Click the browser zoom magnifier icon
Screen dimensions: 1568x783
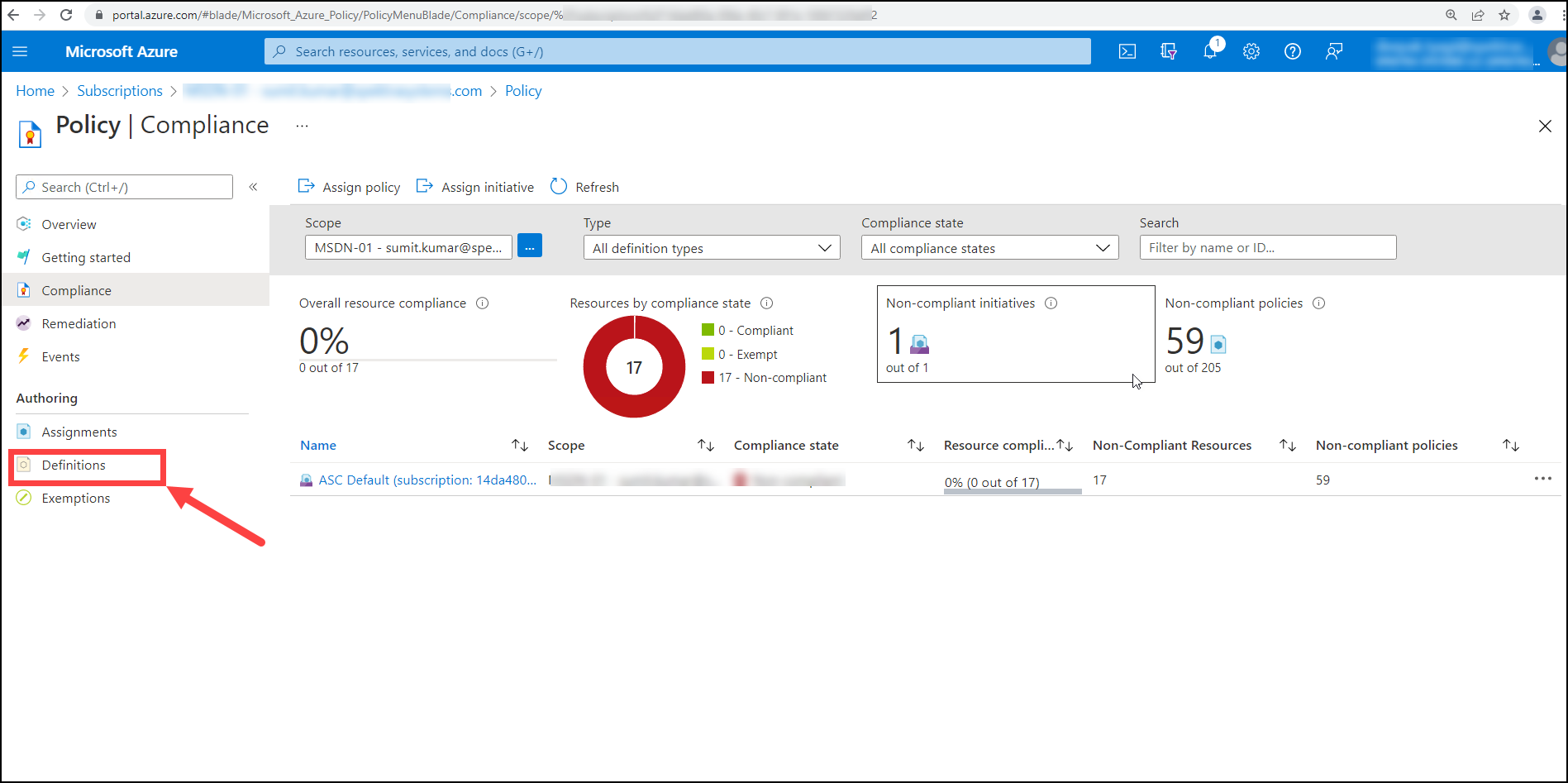[1451, 15]
